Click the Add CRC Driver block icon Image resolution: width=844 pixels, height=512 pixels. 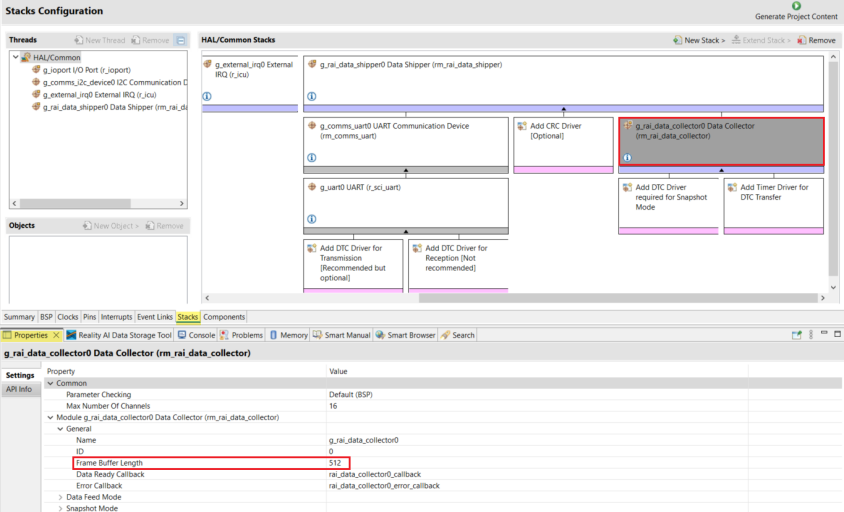point(522,125)
